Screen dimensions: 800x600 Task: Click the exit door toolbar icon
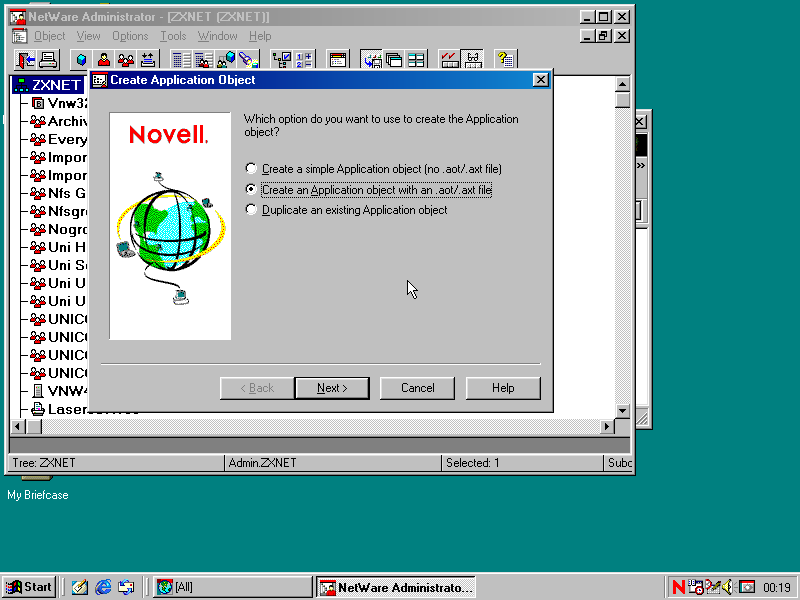pos(26,60)
